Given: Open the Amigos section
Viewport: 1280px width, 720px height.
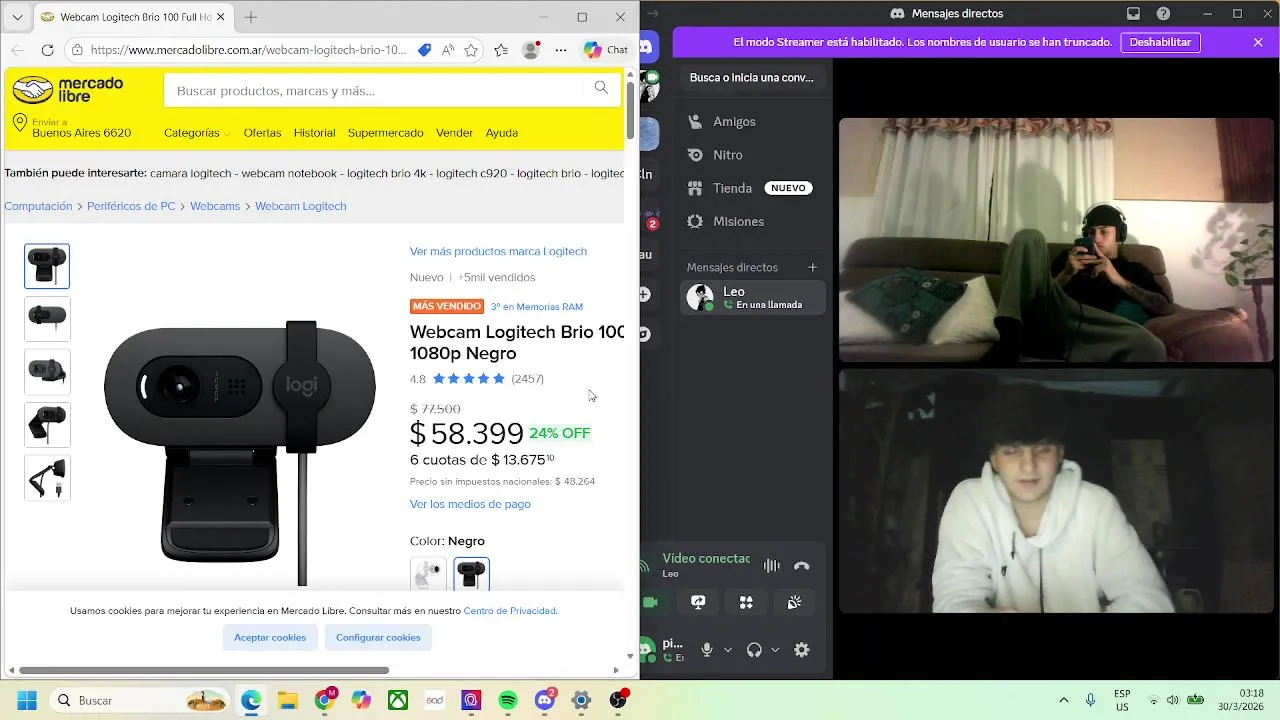Looking at the screenshot, I should 751,121.
